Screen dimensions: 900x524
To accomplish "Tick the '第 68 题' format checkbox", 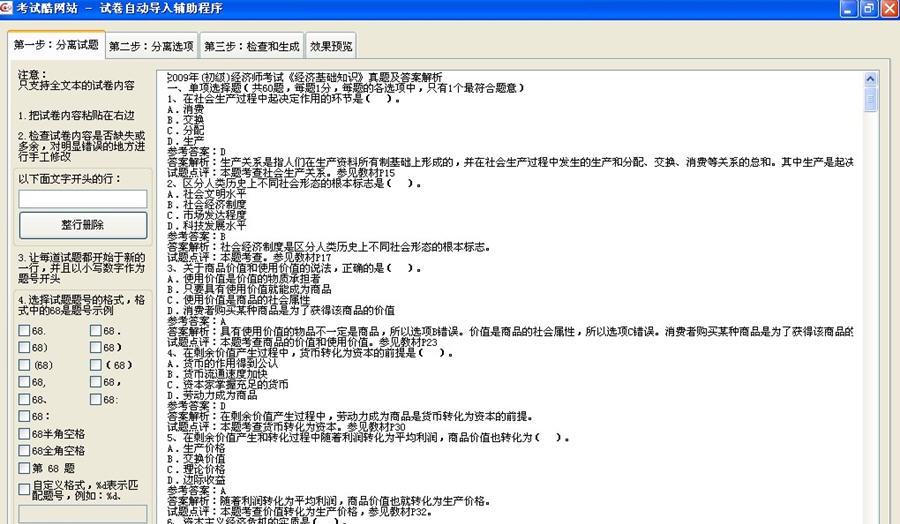I will [x=24, y=468].
